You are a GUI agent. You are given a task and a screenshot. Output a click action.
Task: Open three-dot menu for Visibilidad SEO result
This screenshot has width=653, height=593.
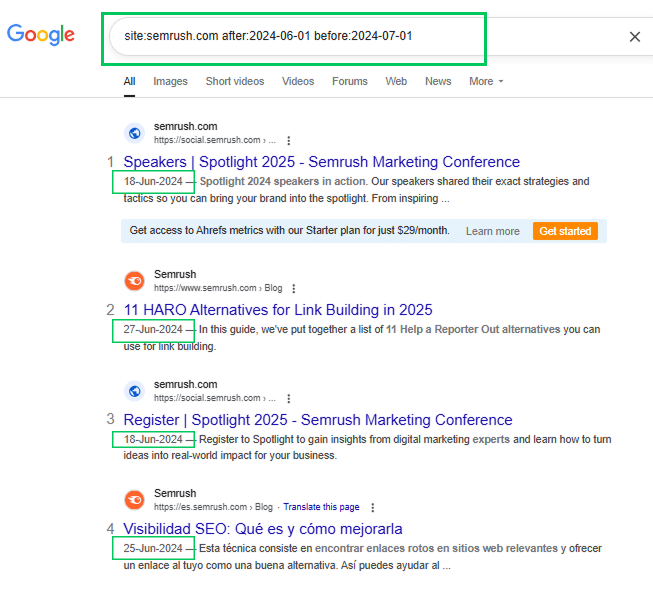[373, 508]
